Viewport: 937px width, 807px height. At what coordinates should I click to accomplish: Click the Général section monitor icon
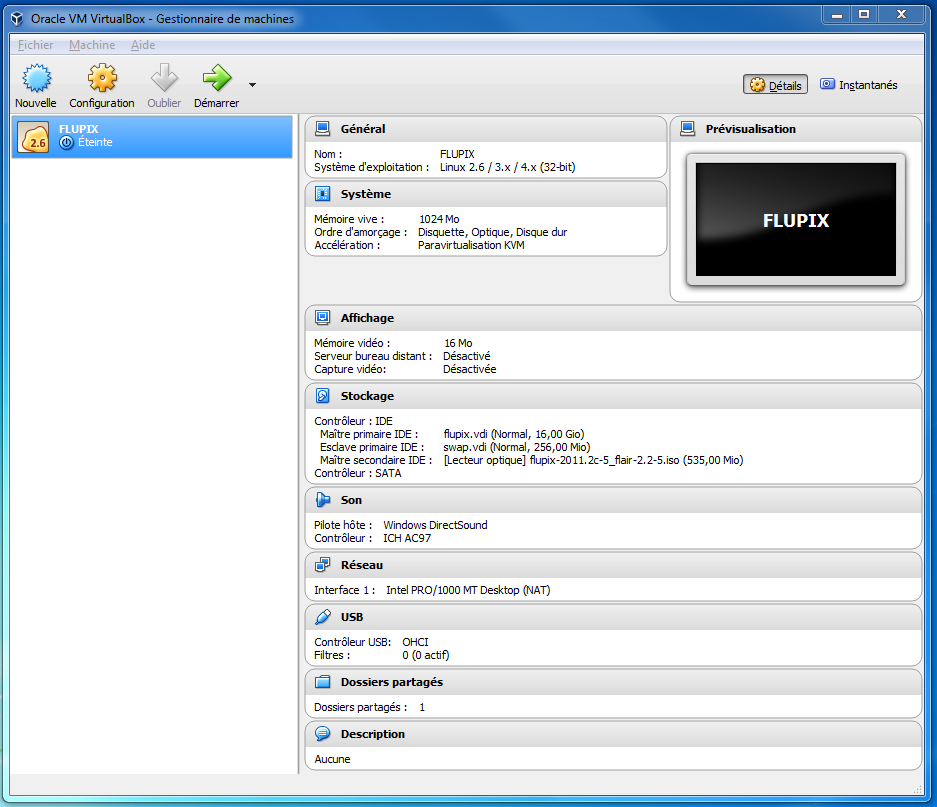coord(323,129)
